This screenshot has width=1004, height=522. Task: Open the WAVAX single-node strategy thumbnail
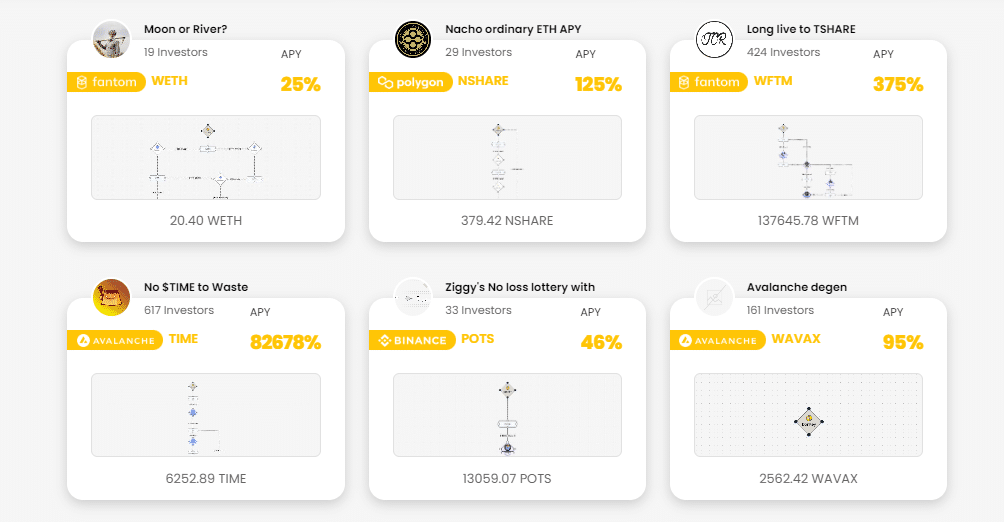(x=808, y=415)
